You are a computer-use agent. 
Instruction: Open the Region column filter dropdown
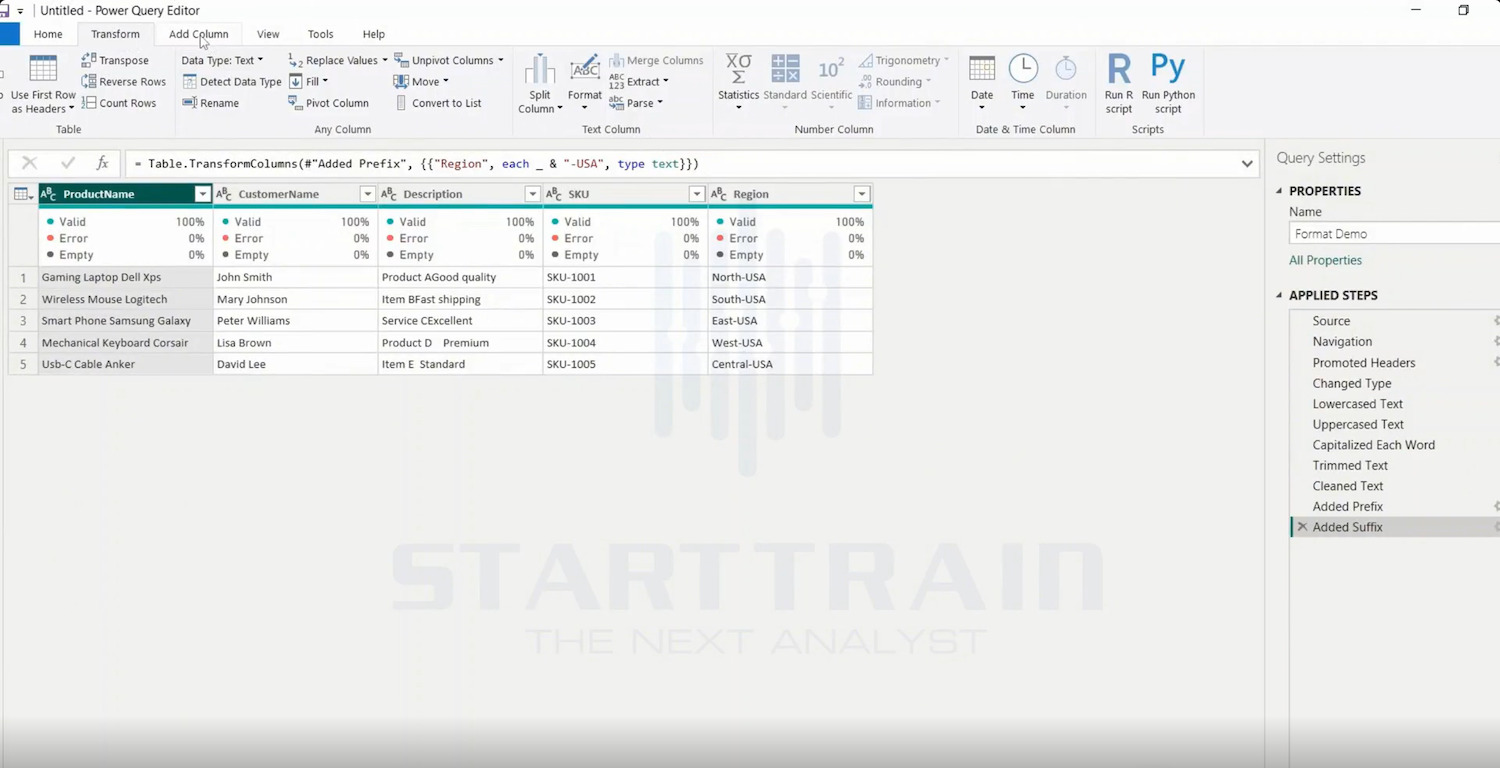[x=862, y=194]
